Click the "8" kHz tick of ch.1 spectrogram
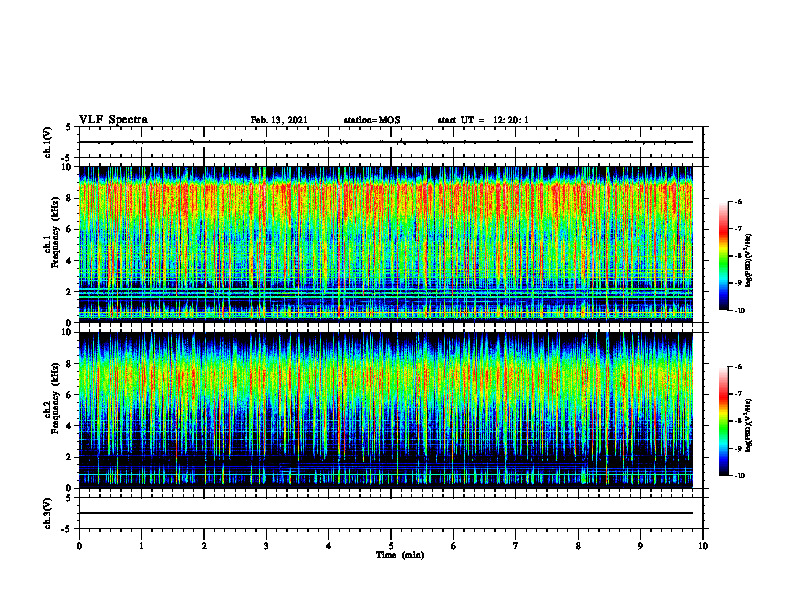 70,198
